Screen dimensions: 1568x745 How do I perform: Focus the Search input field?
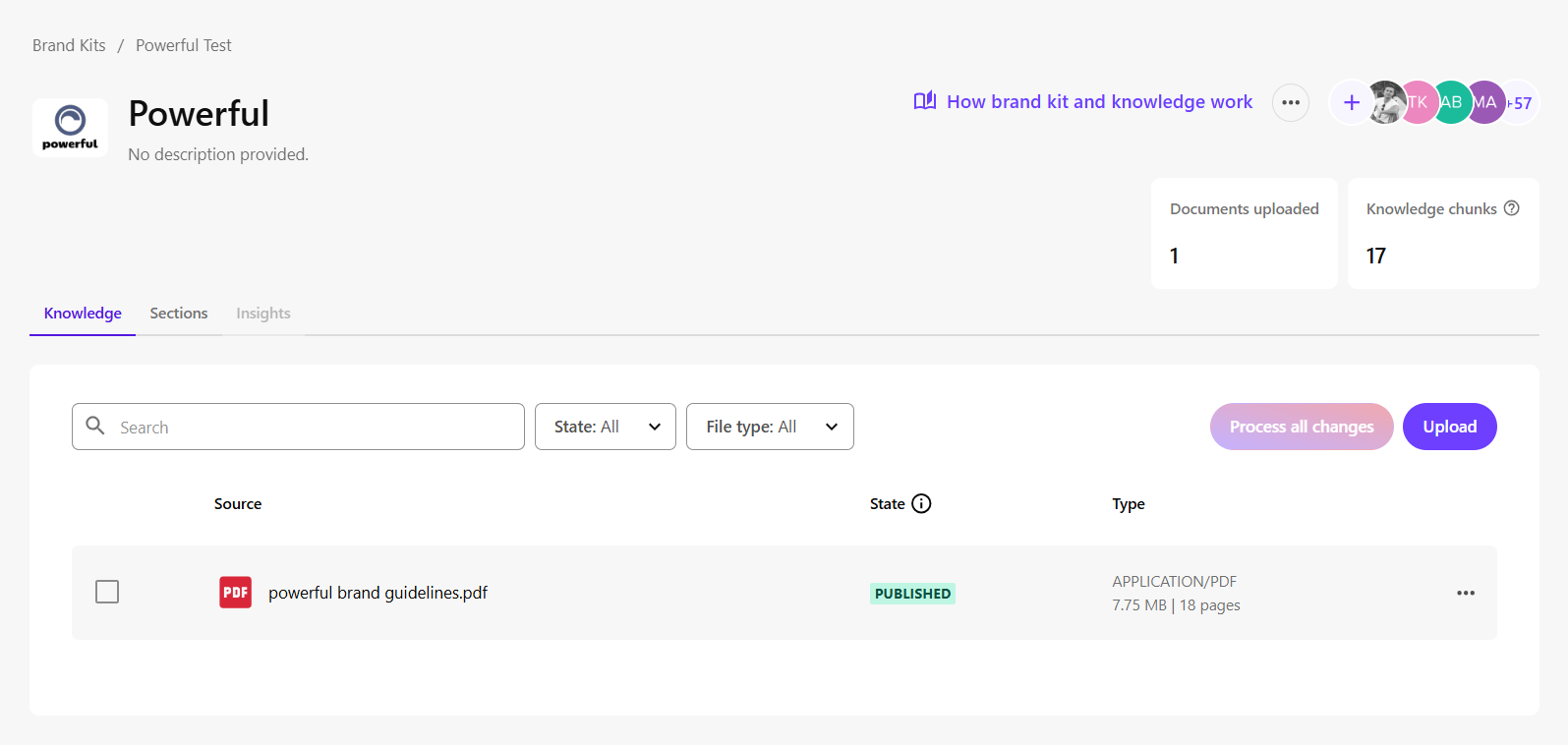click(x=298, y=427)
